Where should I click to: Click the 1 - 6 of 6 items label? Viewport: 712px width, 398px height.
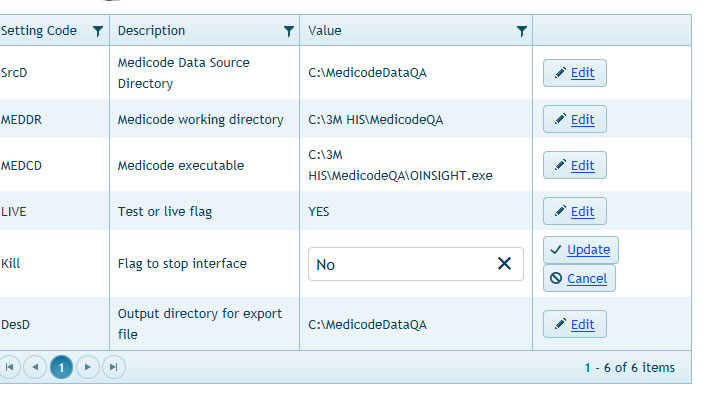(x=629, y=367)
